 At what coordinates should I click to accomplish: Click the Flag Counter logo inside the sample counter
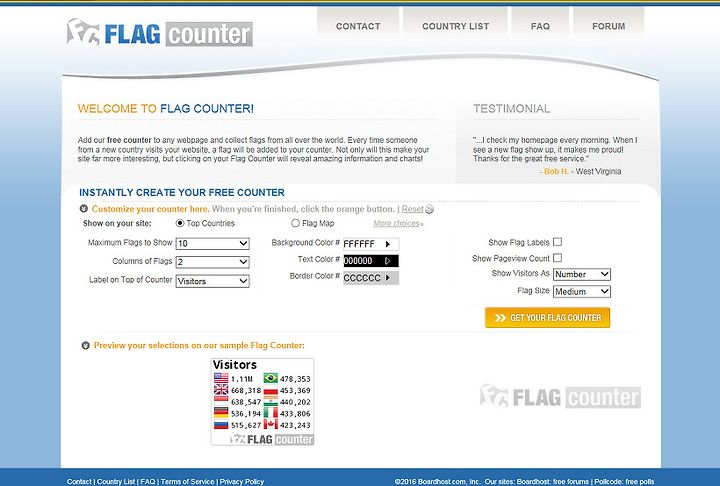point(271,439)
